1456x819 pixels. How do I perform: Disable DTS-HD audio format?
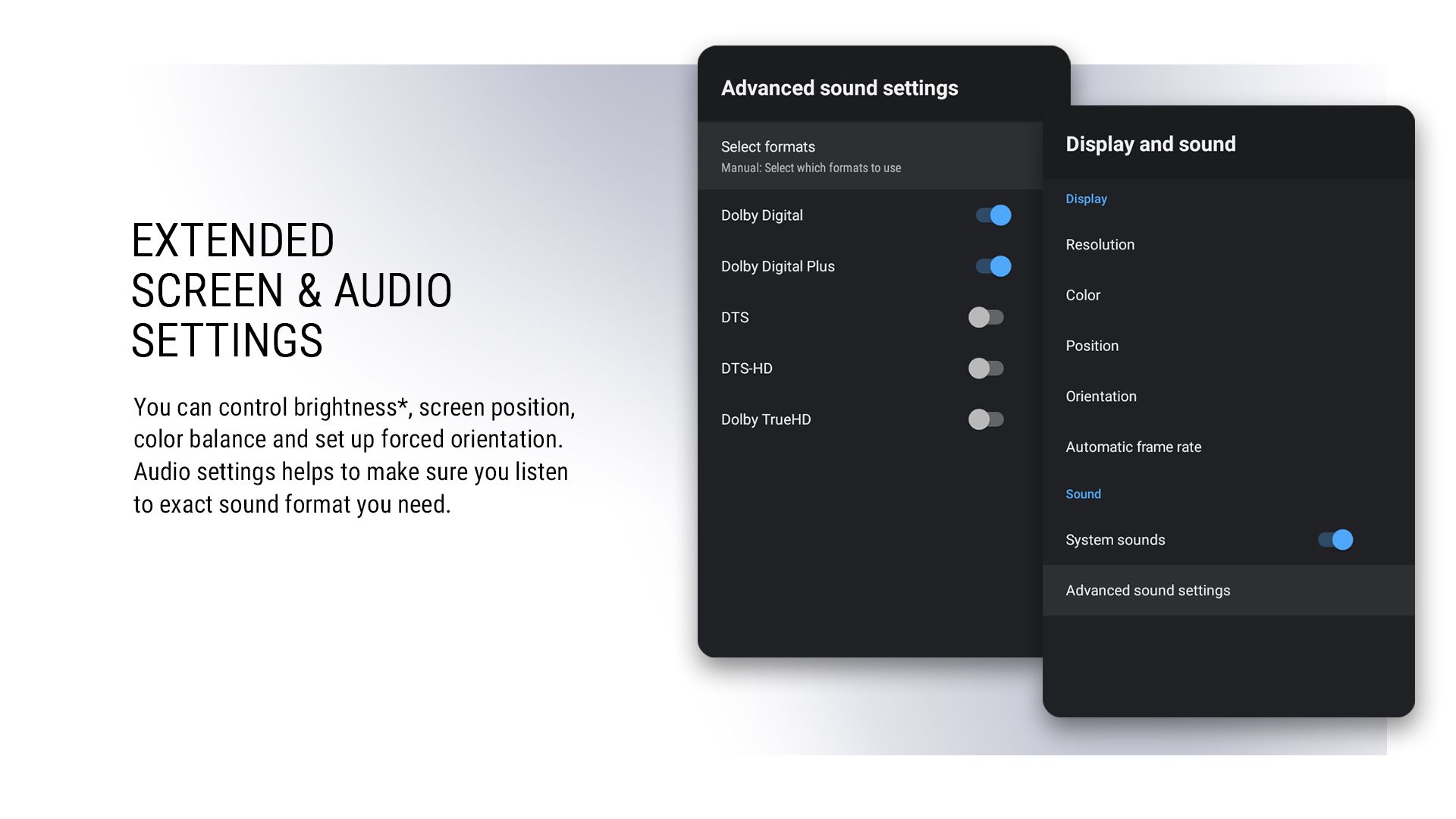(x=986, y=368)
